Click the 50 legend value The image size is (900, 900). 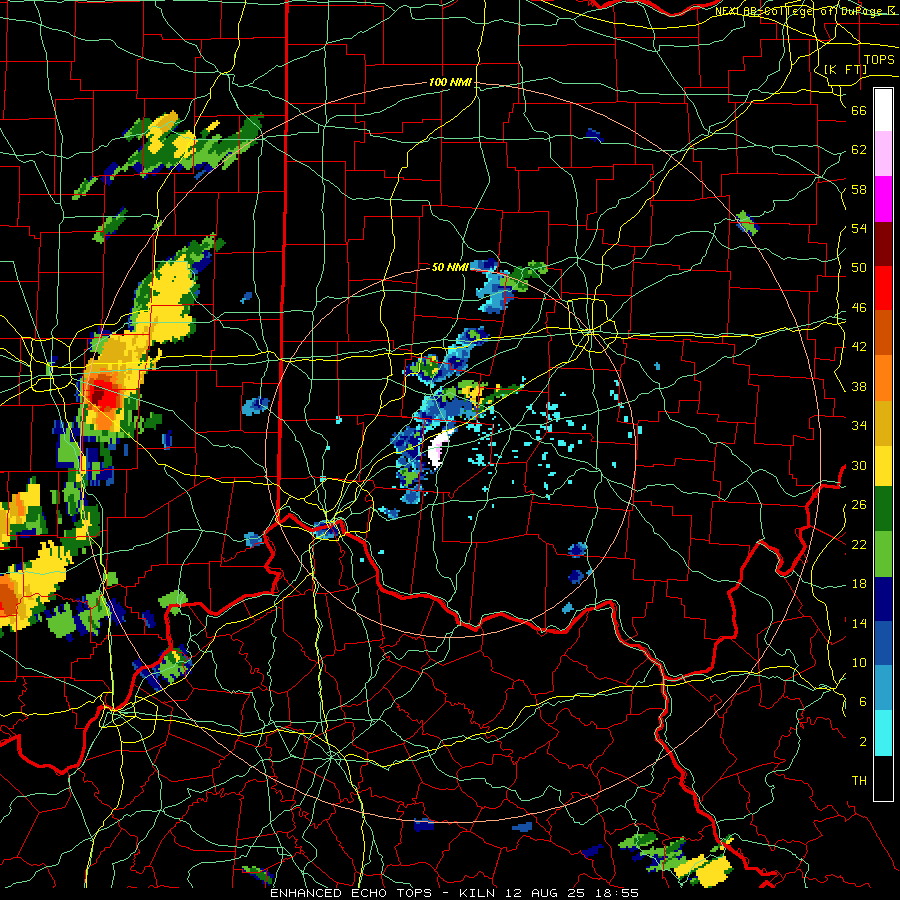coord(859,268)
